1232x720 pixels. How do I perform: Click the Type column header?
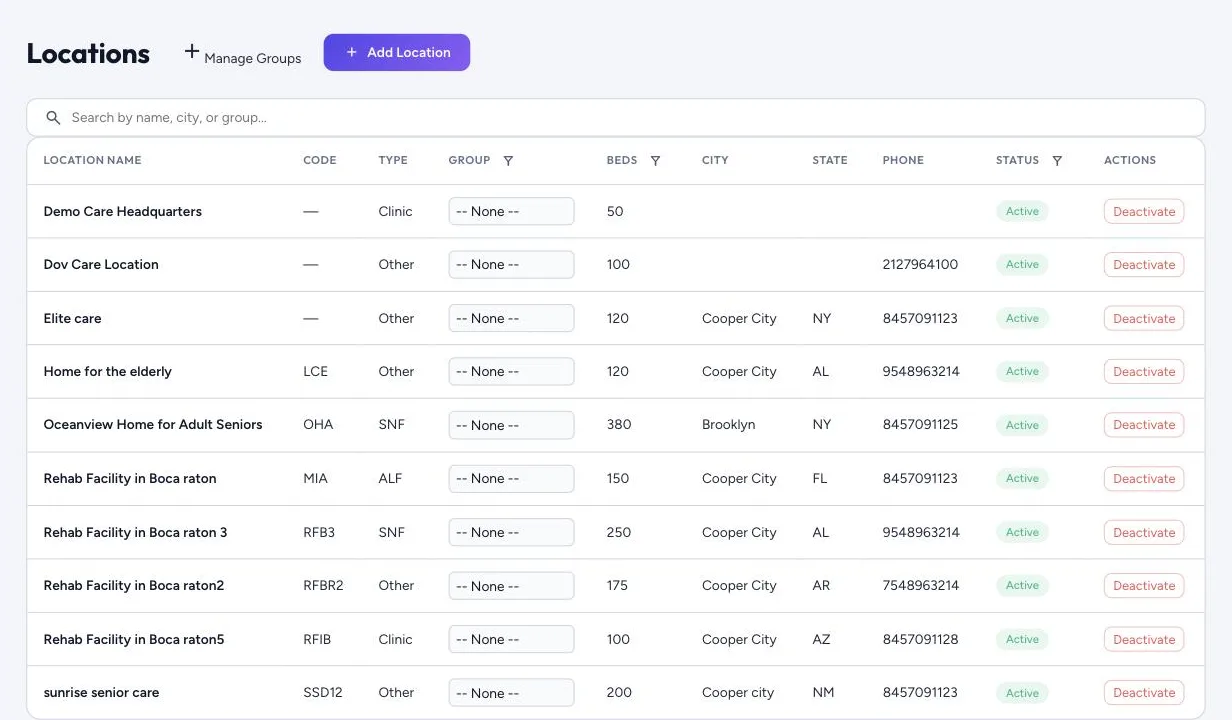pos(393,160)
